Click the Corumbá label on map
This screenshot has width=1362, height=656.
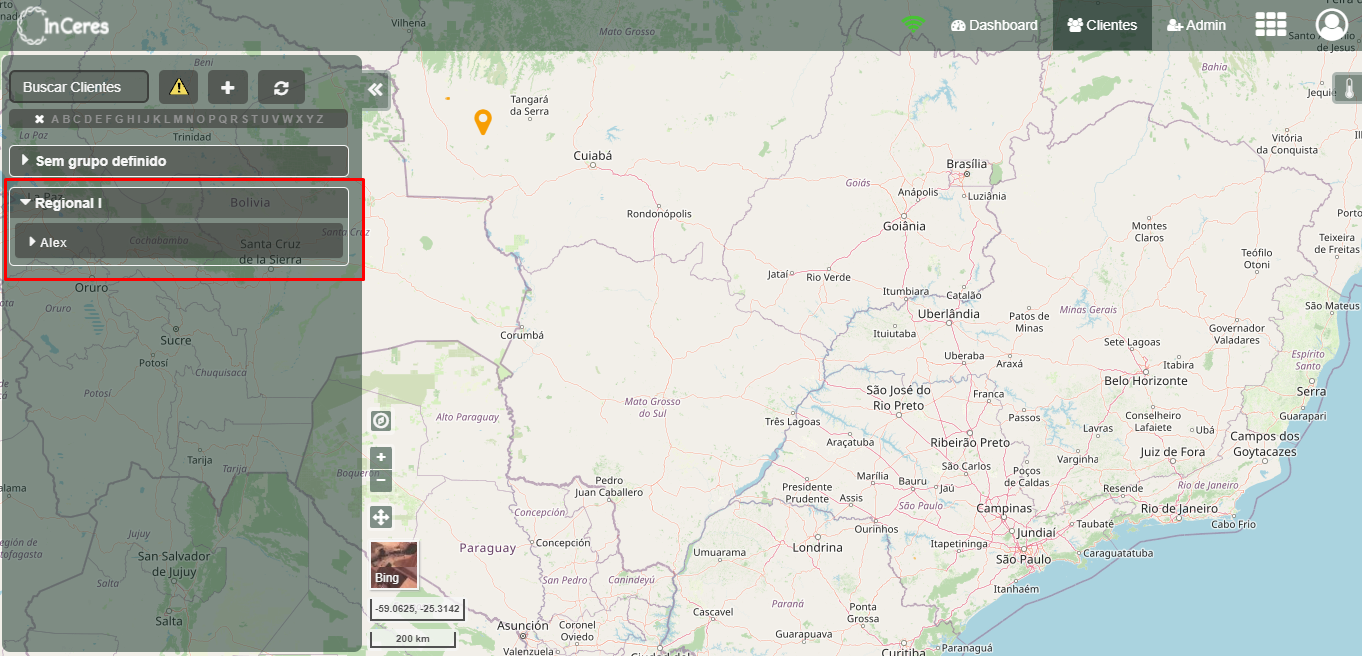(522, 335)
